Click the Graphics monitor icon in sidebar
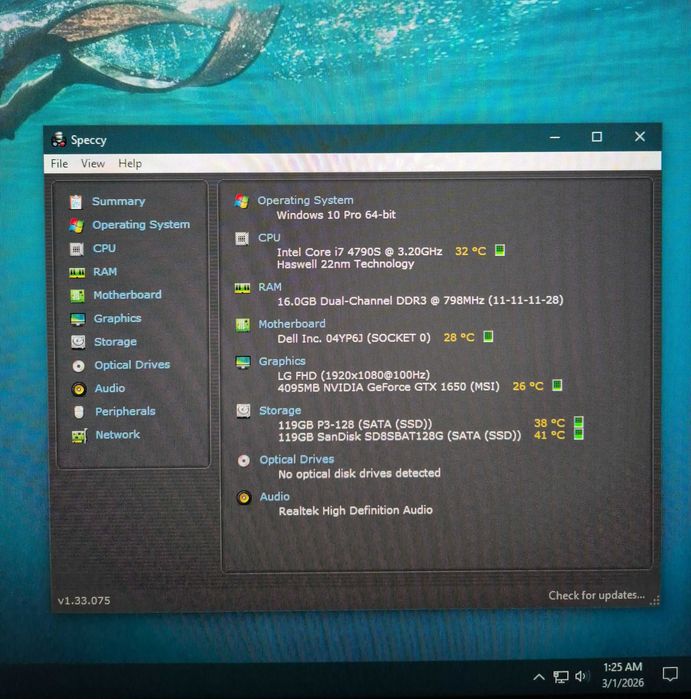Viewport: 691px width, 699px height. [x=78, y=319]
